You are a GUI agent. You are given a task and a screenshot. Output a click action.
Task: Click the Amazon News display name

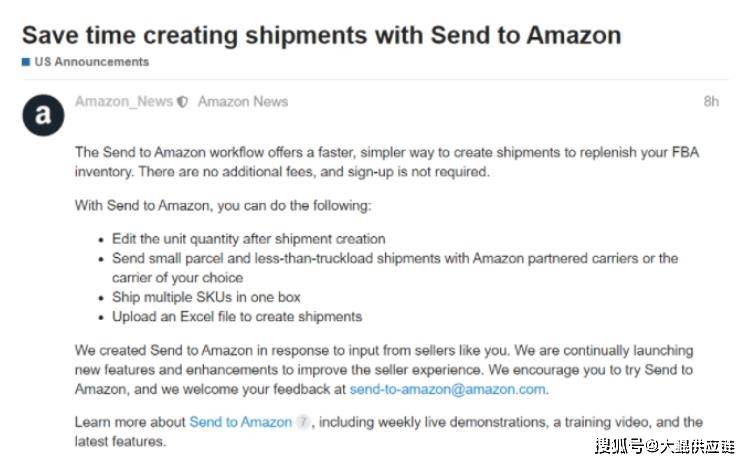pyautogui.click(x=243, y=101)
